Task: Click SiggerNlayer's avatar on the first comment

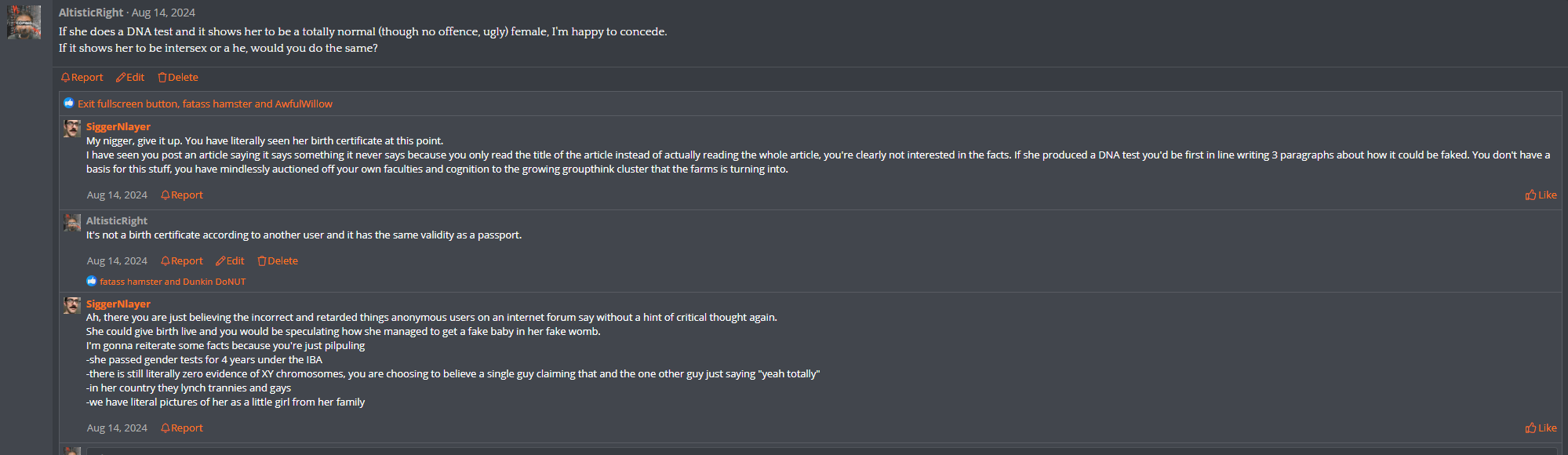Action: point(72,129)
